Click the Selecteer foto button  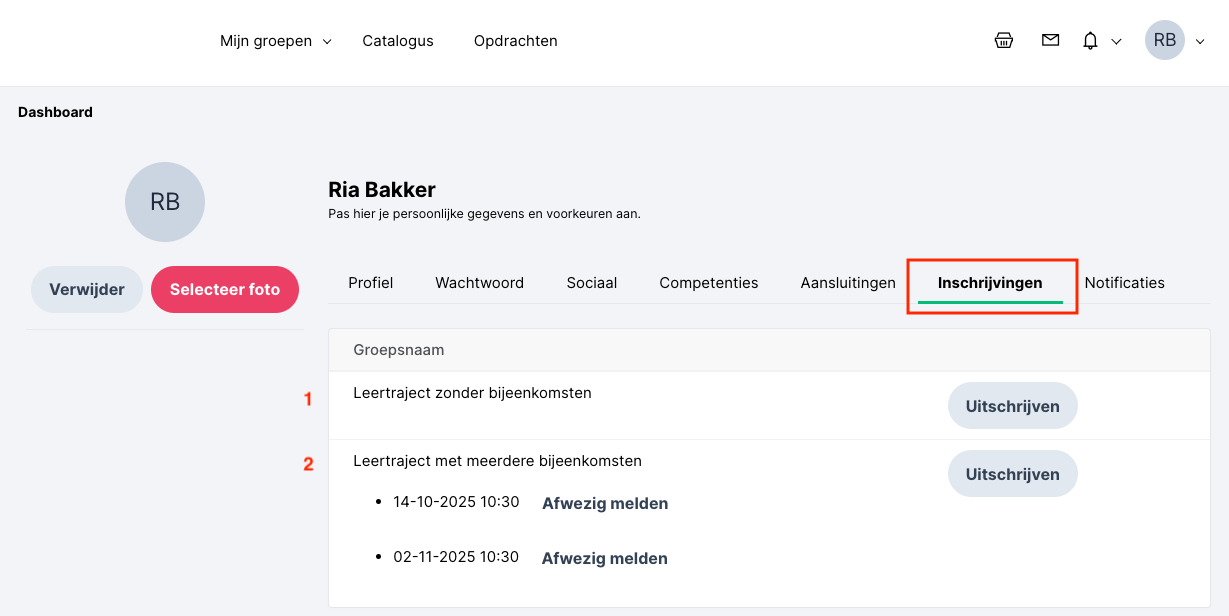[x=225, y=290]
